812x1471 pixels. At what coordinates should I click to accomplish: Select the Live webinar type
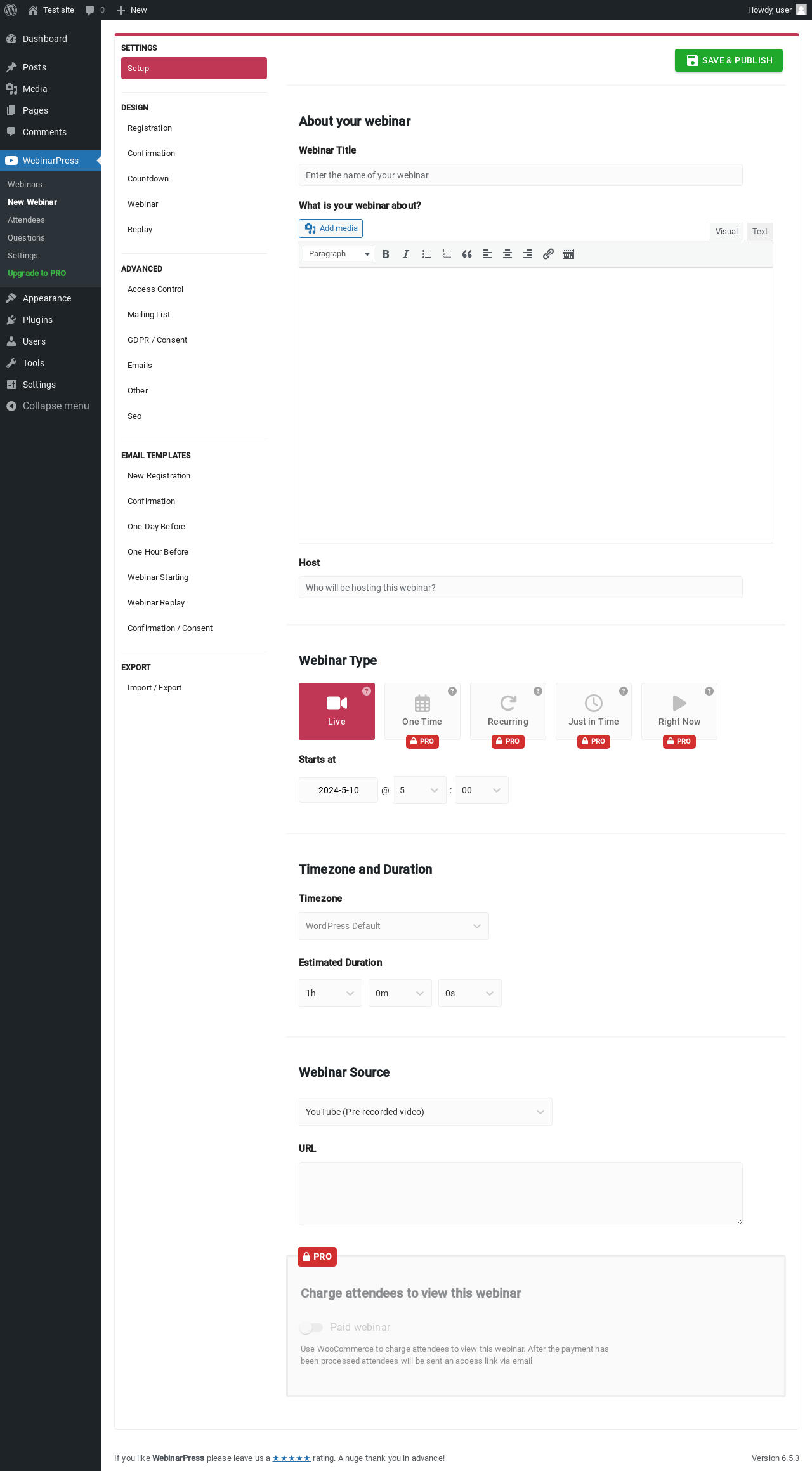pos(337,711)
